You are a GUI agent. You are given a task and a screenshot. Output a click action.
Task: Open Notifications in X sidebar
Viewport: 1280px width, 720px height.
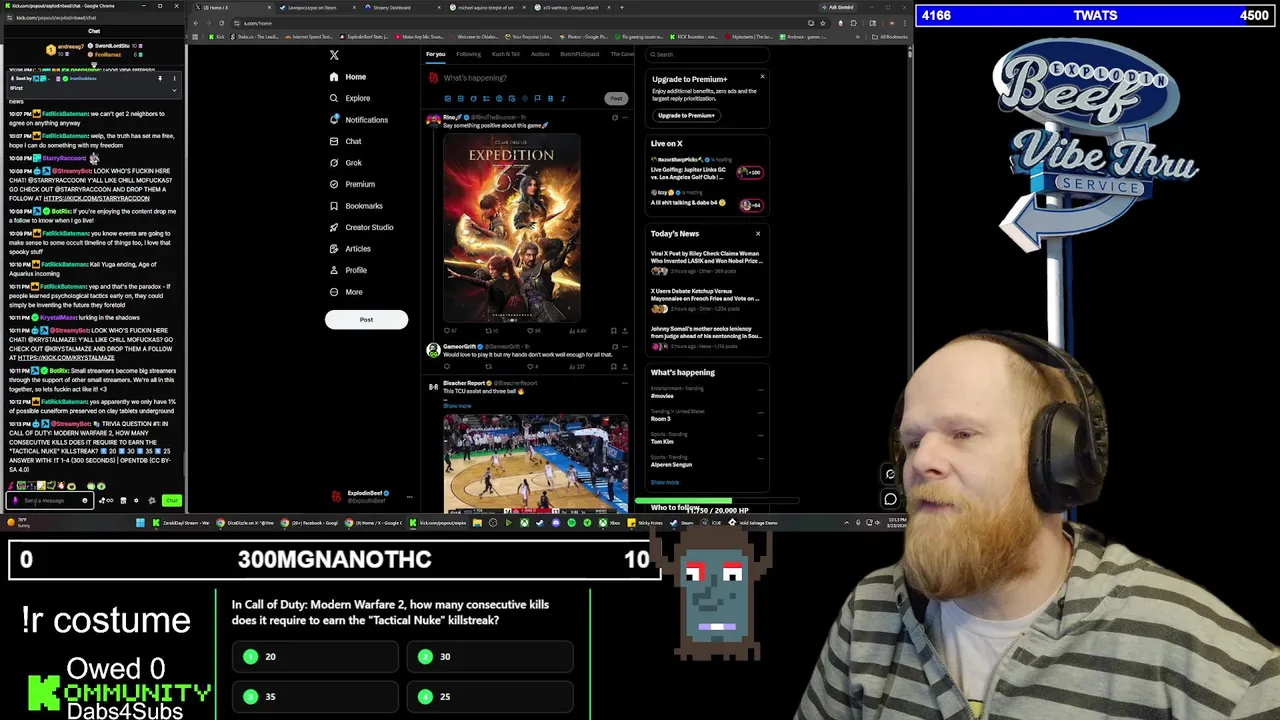tap(359, 120)
